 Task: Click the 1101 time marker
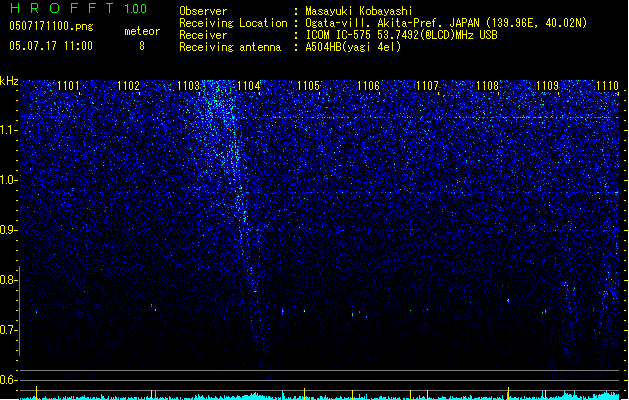[68, 85]
